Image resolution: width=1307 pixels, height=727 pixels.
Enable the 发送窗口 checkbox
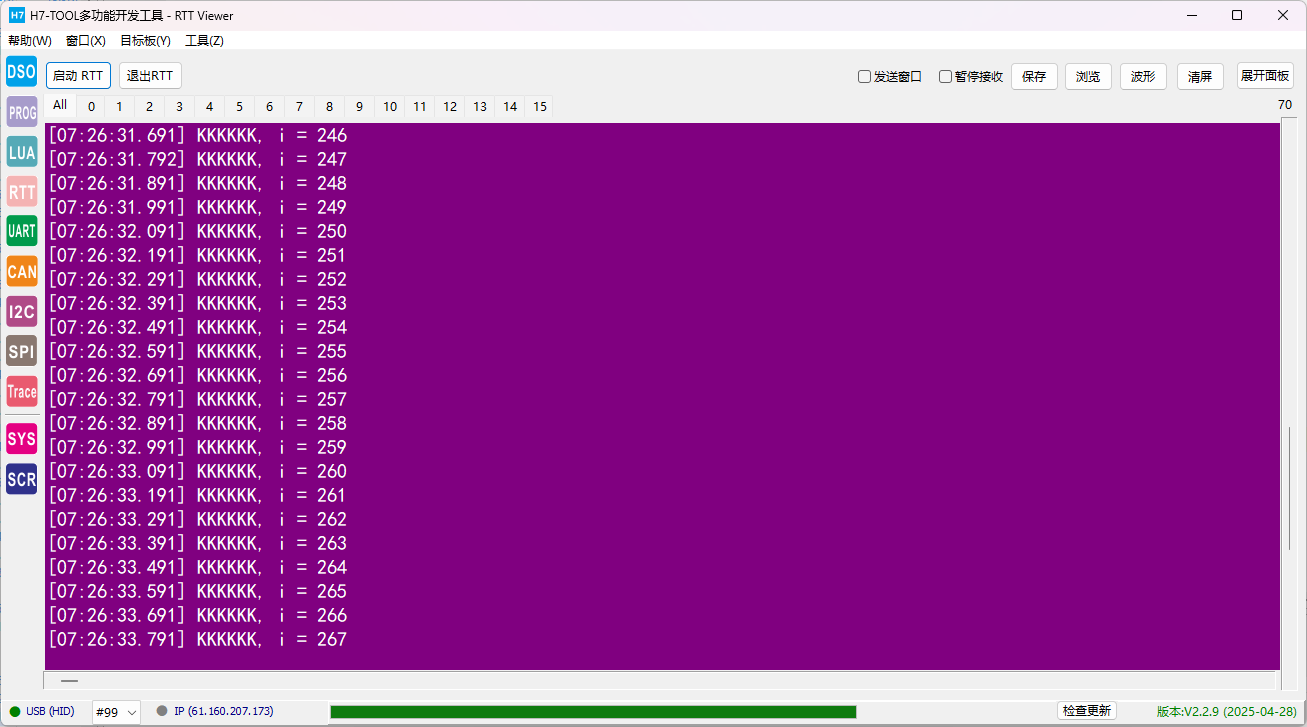click(x=864, y=77)
